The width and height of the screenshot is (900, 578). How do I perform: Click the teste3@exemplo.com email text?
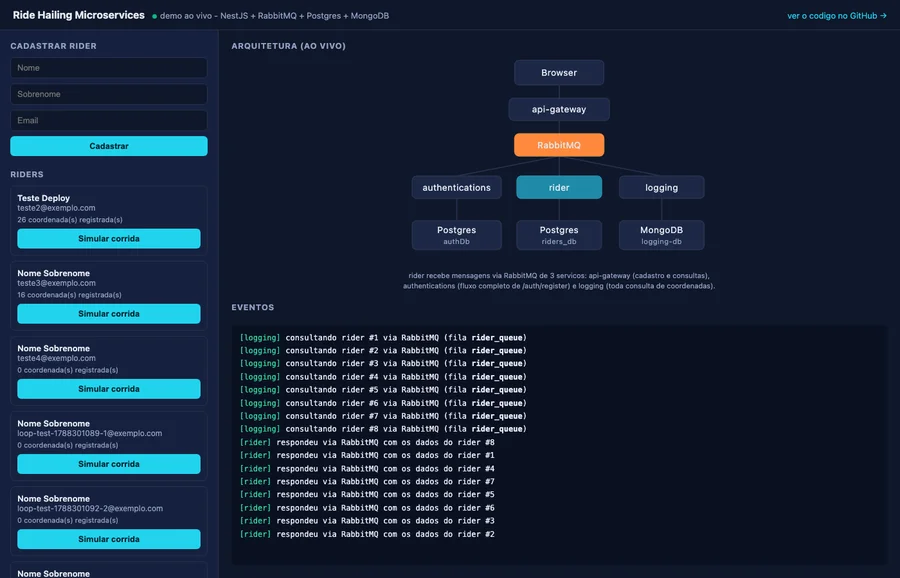[x=56, y=283]
